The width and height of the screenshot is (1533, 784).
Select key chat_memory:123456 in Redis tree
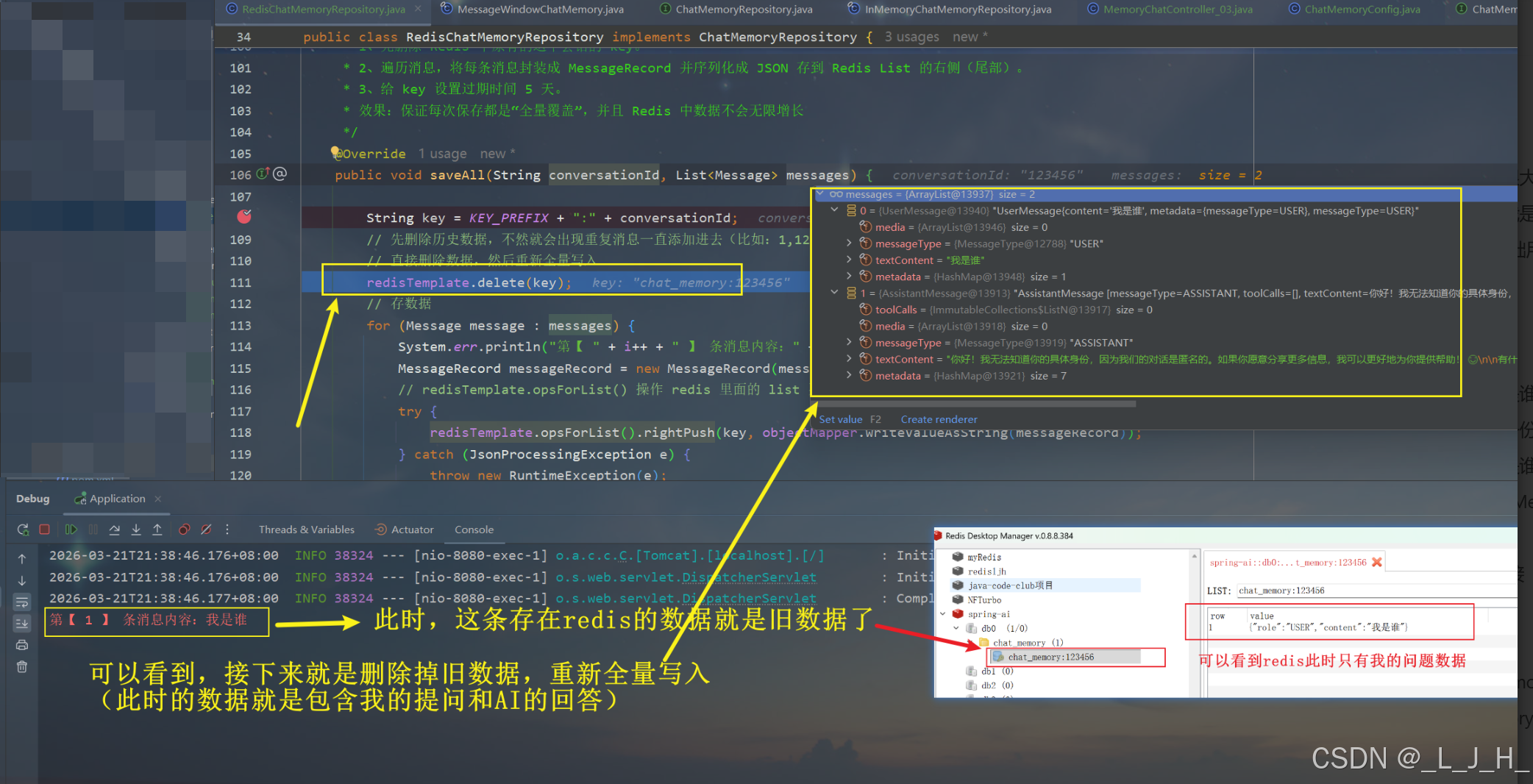click(1065, 657)
